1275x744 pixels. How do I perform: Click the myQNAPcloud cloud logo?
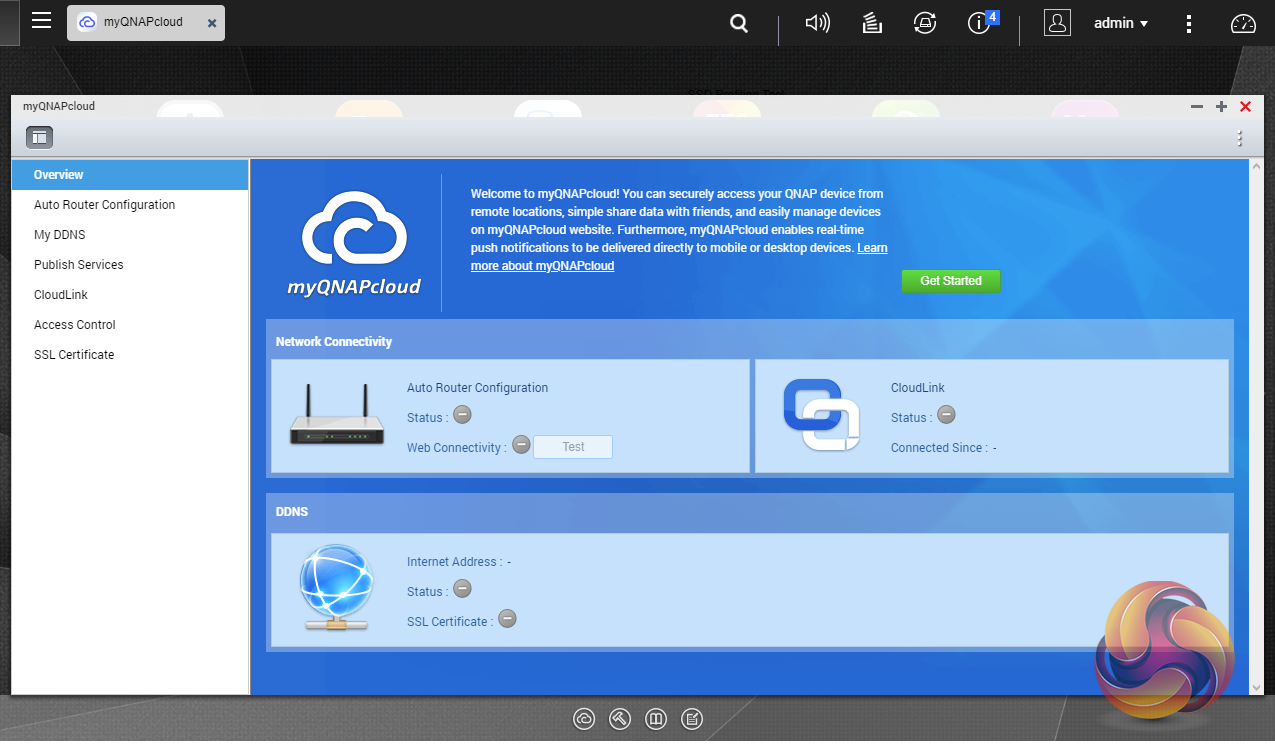coord(354,245)
